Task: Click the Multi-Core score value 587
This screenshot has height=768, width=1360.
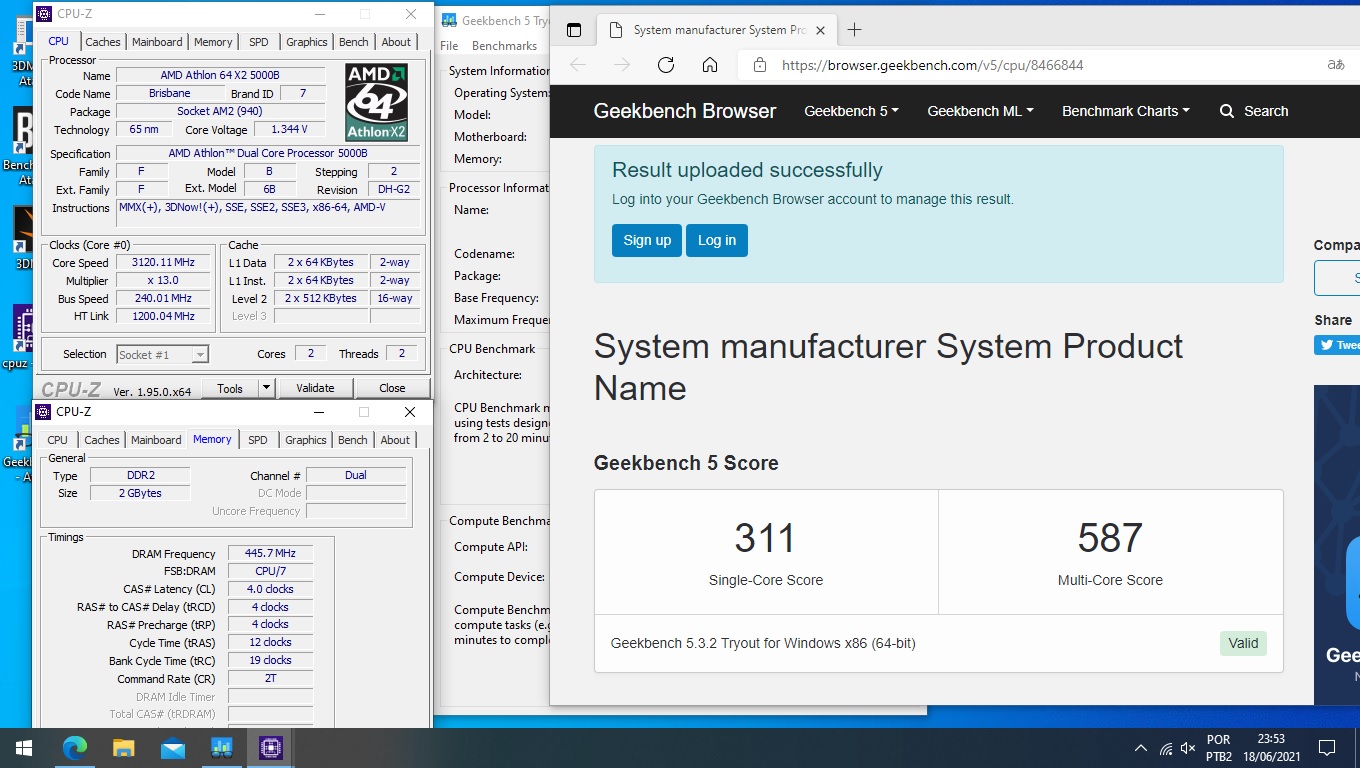Action: click(x=1110, y=538)
